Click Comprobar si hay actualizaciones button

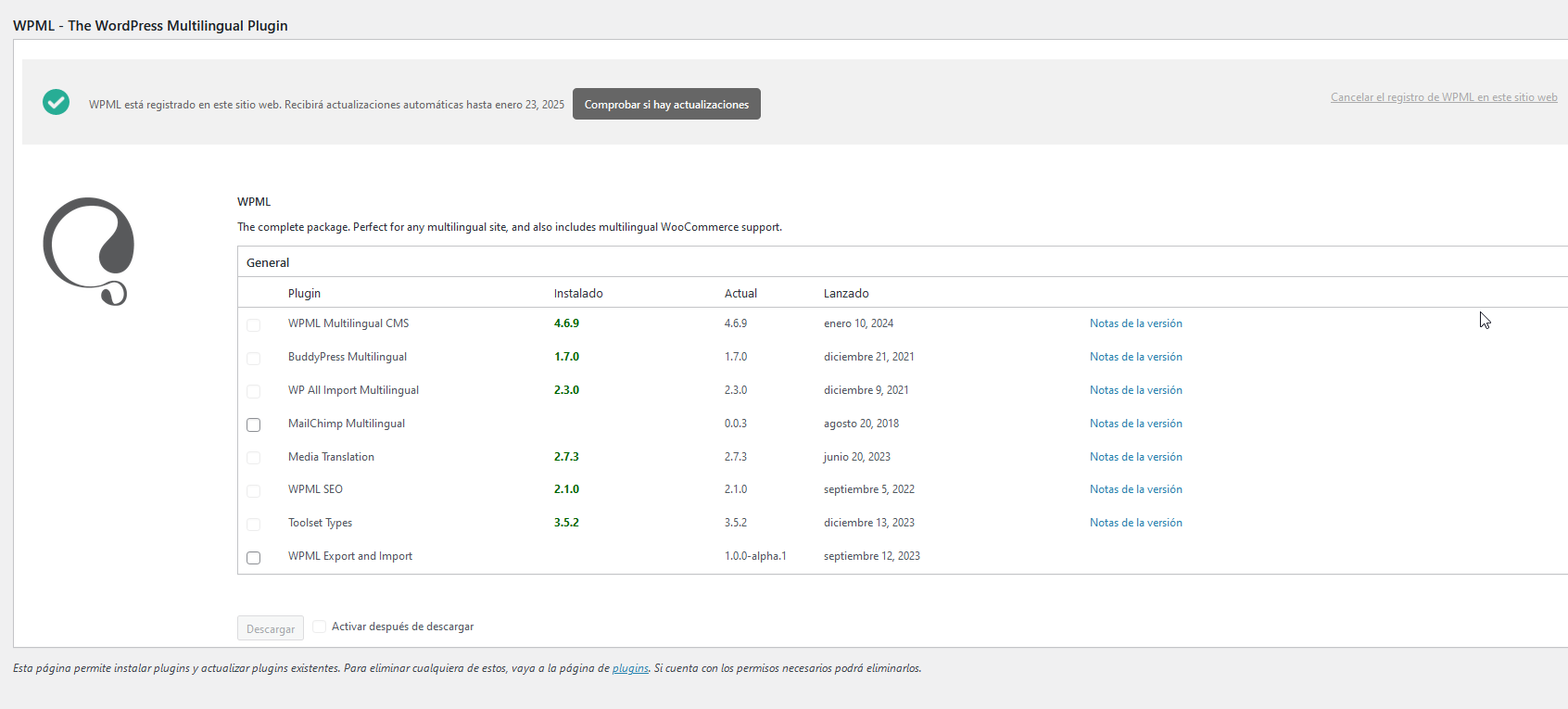(x=666, y=104)
